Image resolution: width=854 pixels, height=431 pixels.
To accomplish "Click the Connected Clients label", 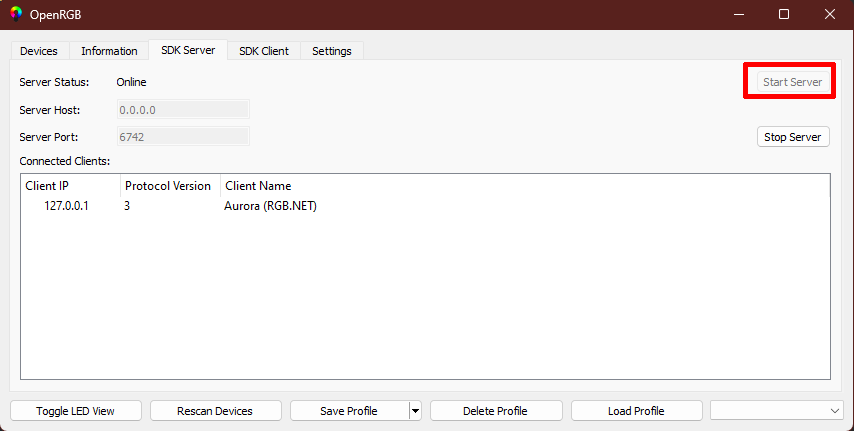I will coord(65,161).
